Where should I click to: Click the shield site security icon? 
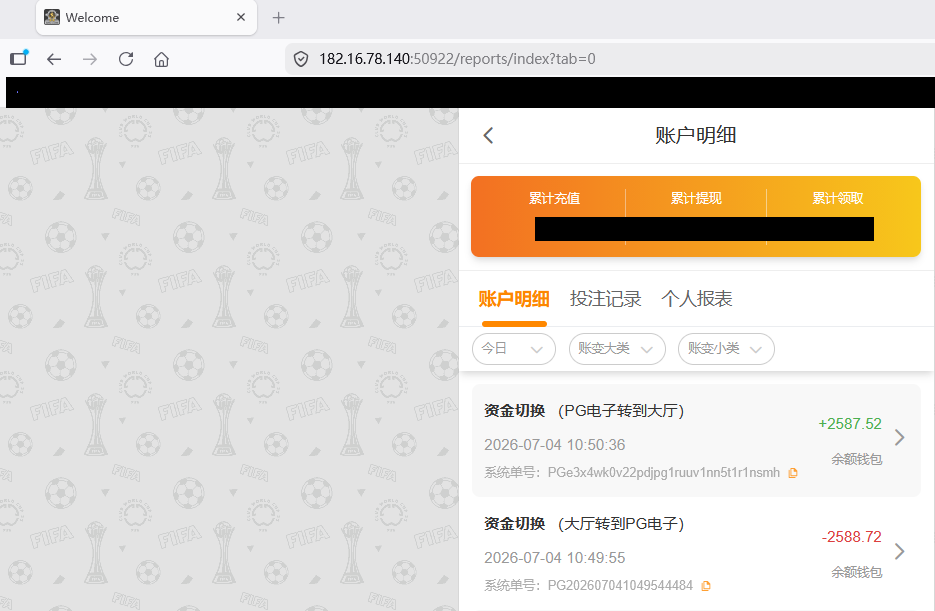(301, 59)
